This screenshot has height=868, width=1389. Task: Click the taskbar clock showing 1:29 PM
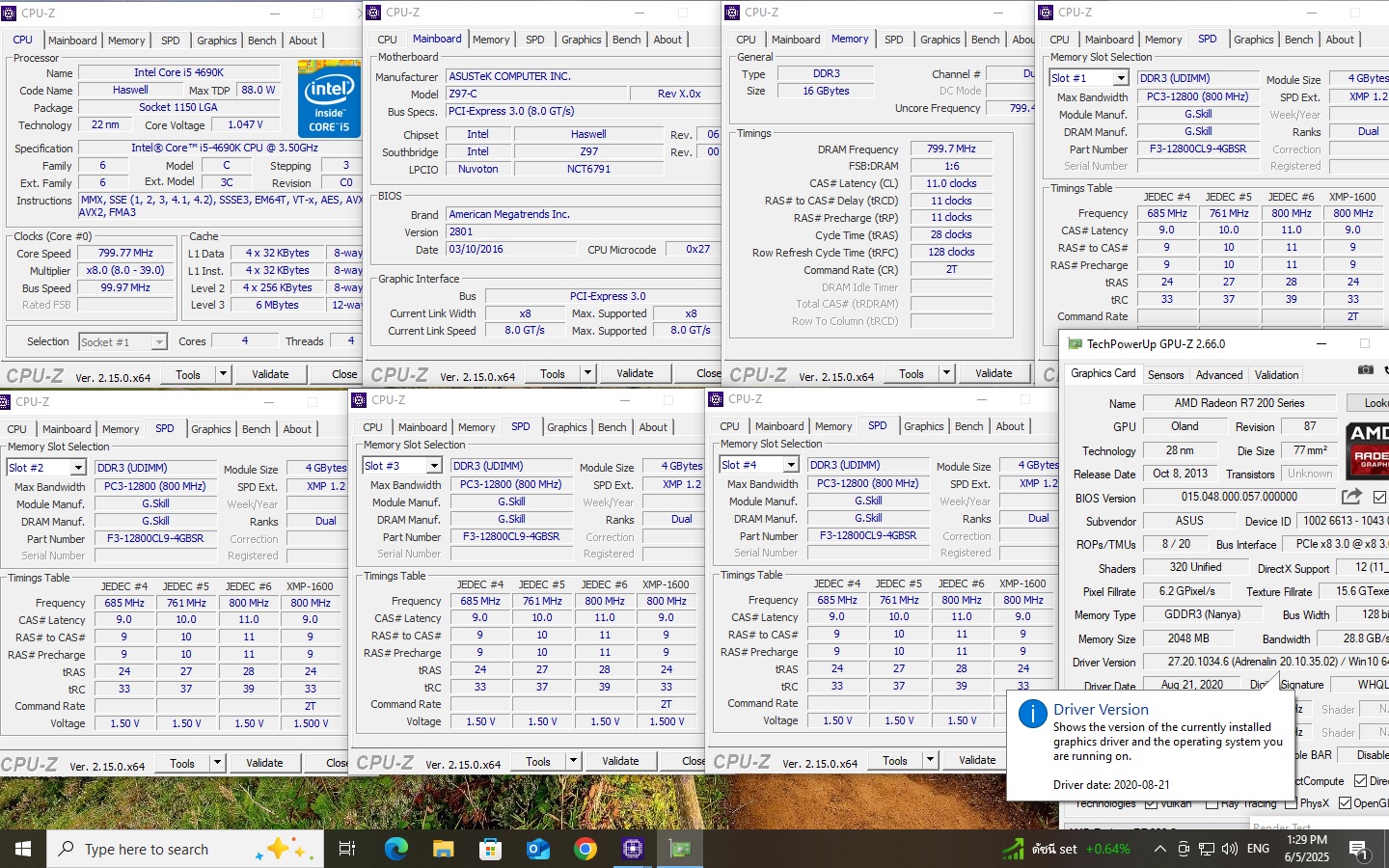pos(1307,849)
